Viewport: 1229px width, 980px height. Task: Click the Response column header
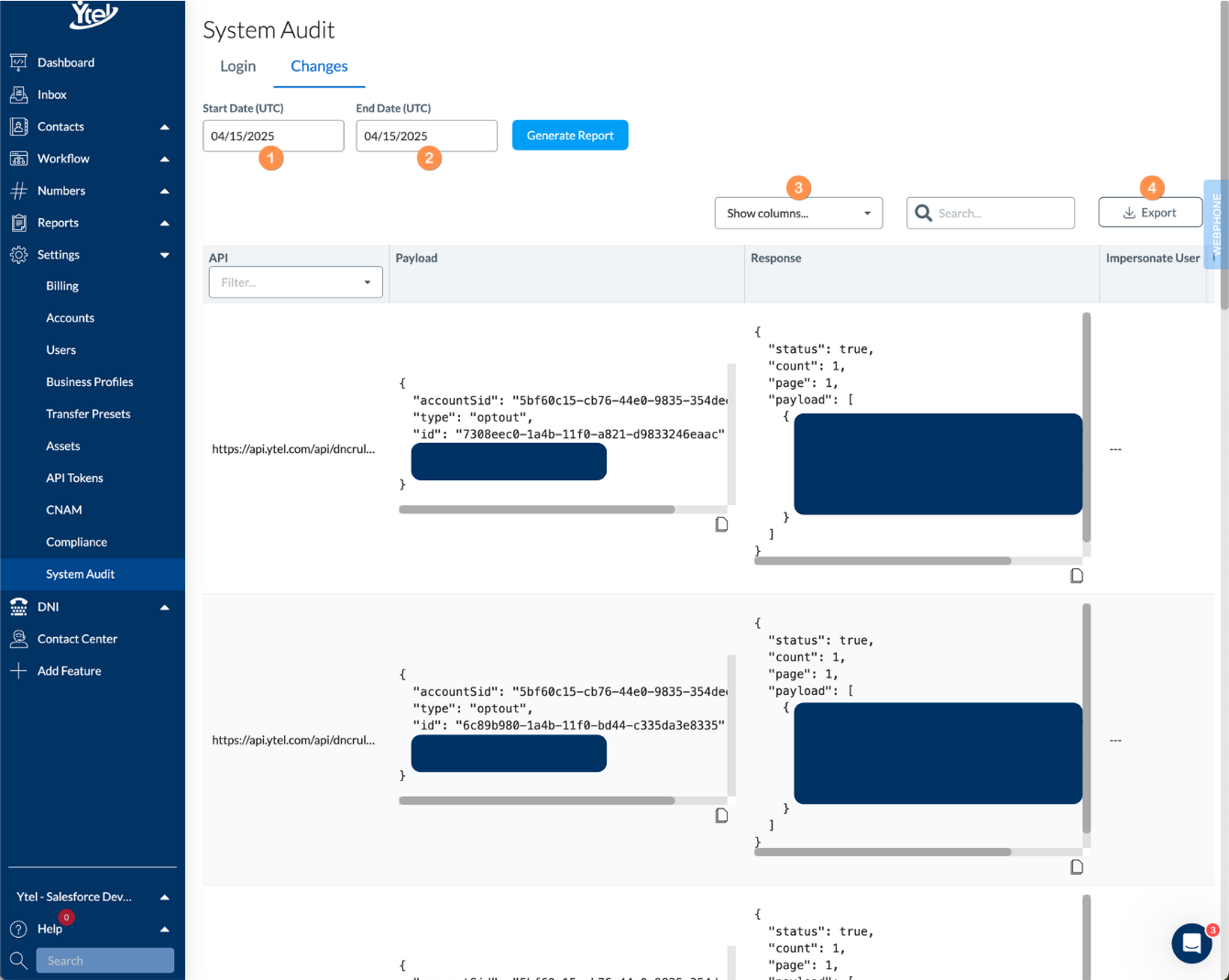pos(776,259)
